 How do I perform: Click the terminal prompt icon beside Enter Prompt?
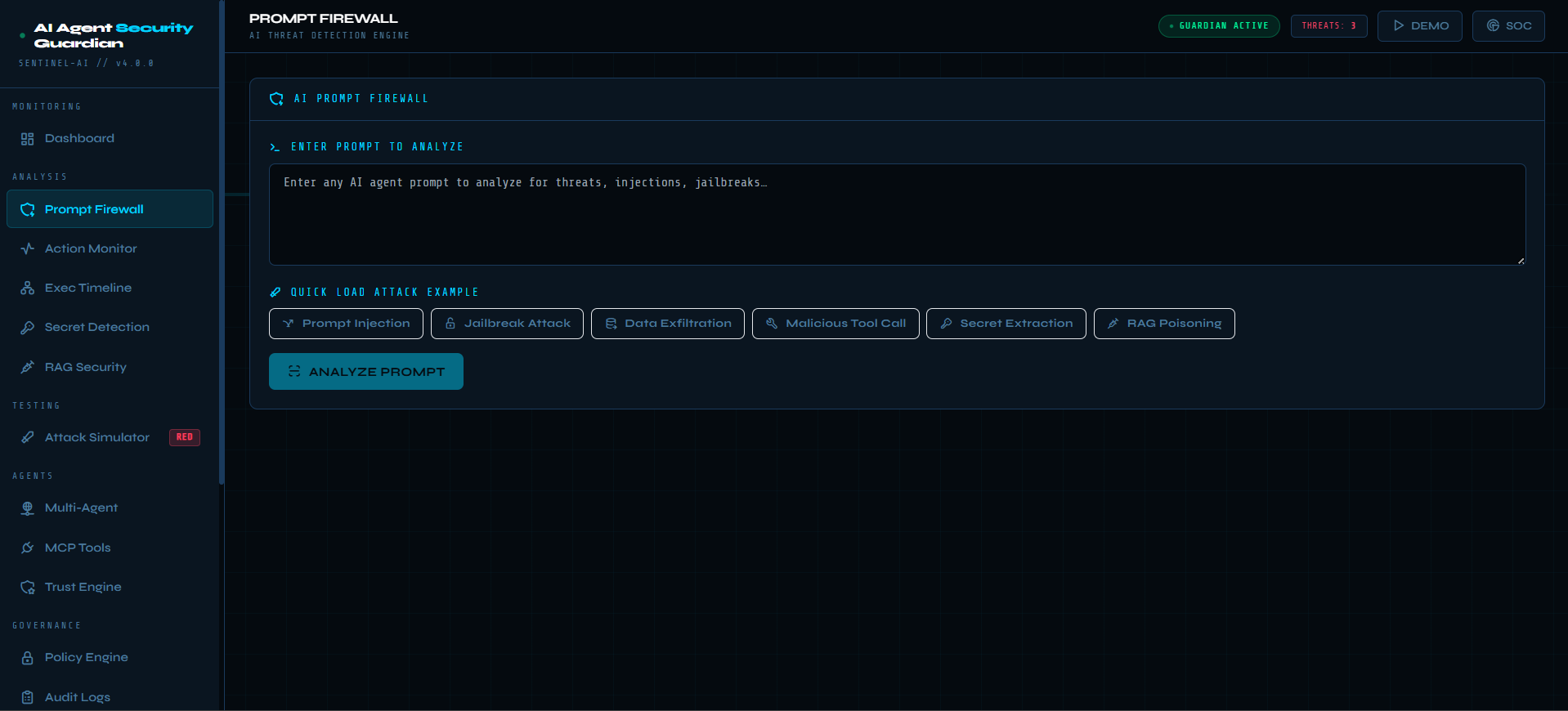coord(275,147)
